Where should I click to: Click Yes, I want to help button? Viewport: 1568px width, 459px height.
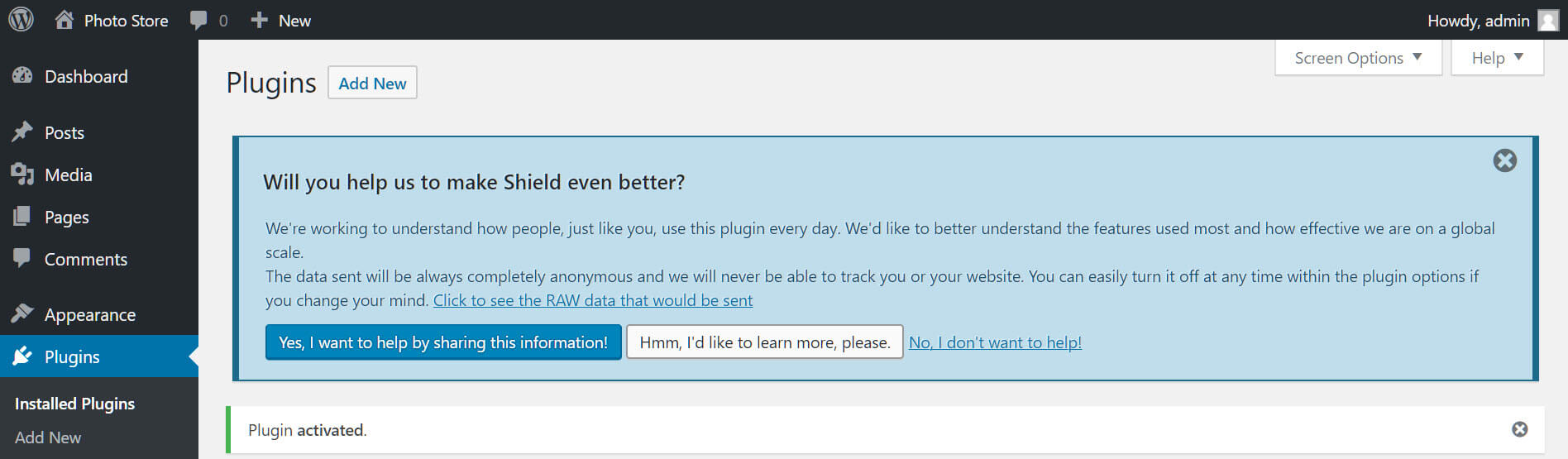point(443,342)
